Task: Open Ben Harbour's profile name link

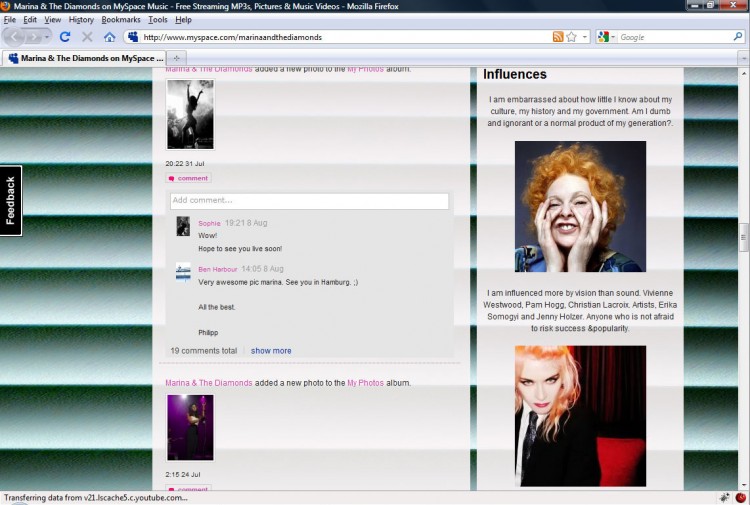Action: [x=218, y=269]
